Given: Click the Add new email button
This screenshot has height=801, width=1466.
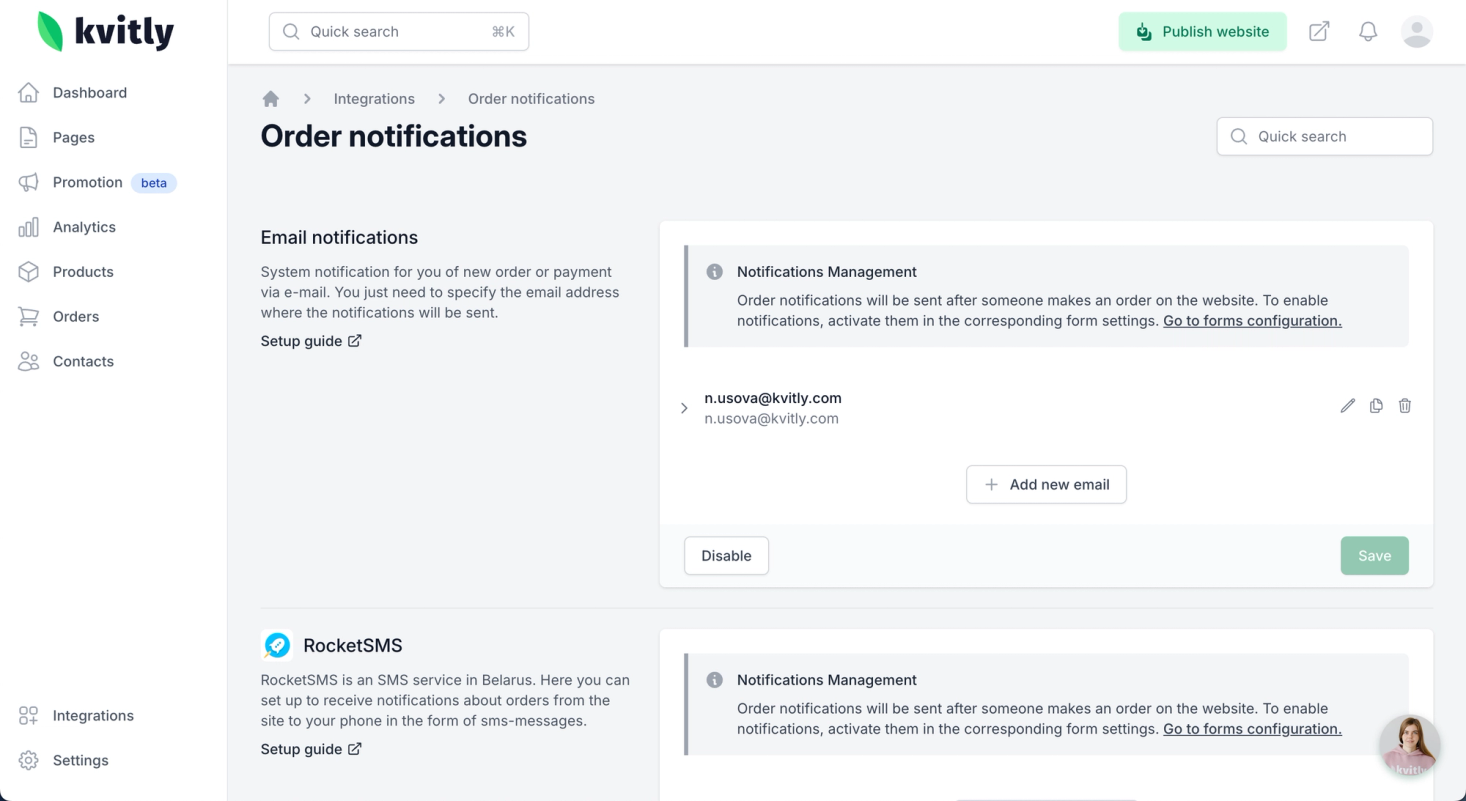Looking at the screenshot, I should (x=1046, y=485).
